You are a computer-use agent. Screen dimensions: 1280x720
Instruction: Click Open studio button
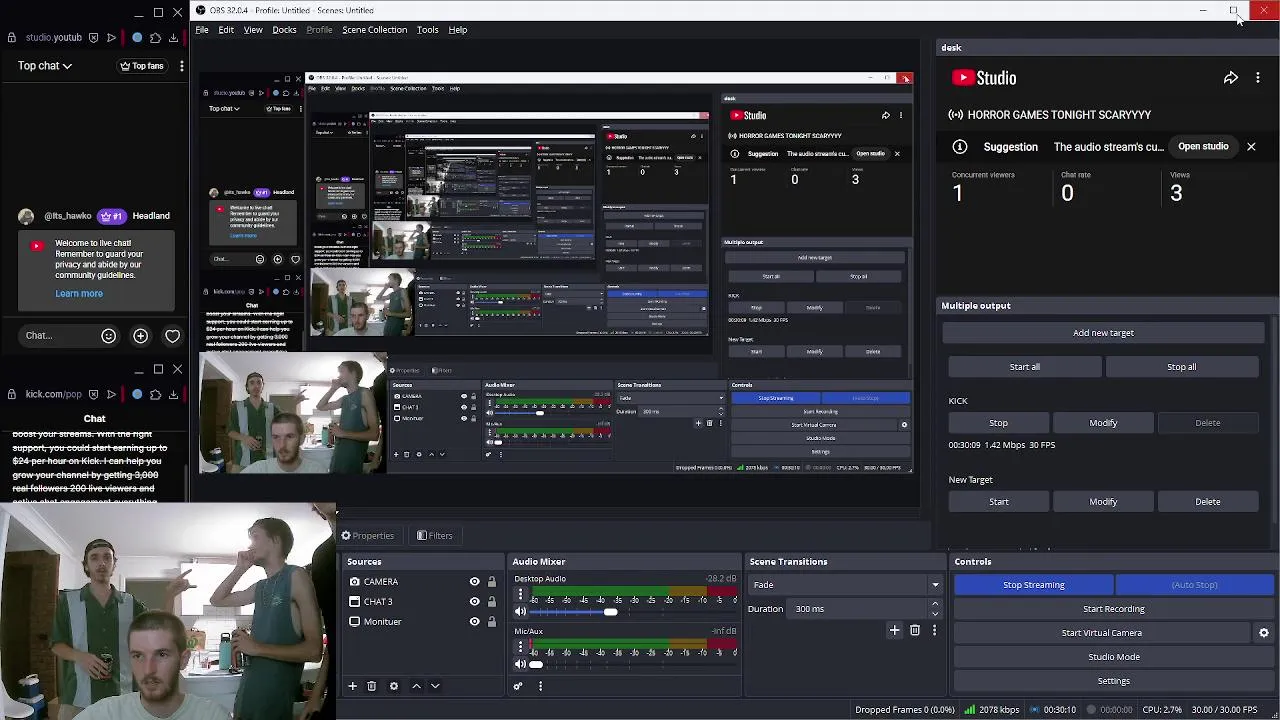pyautogui.click(x=1203, y=147)
